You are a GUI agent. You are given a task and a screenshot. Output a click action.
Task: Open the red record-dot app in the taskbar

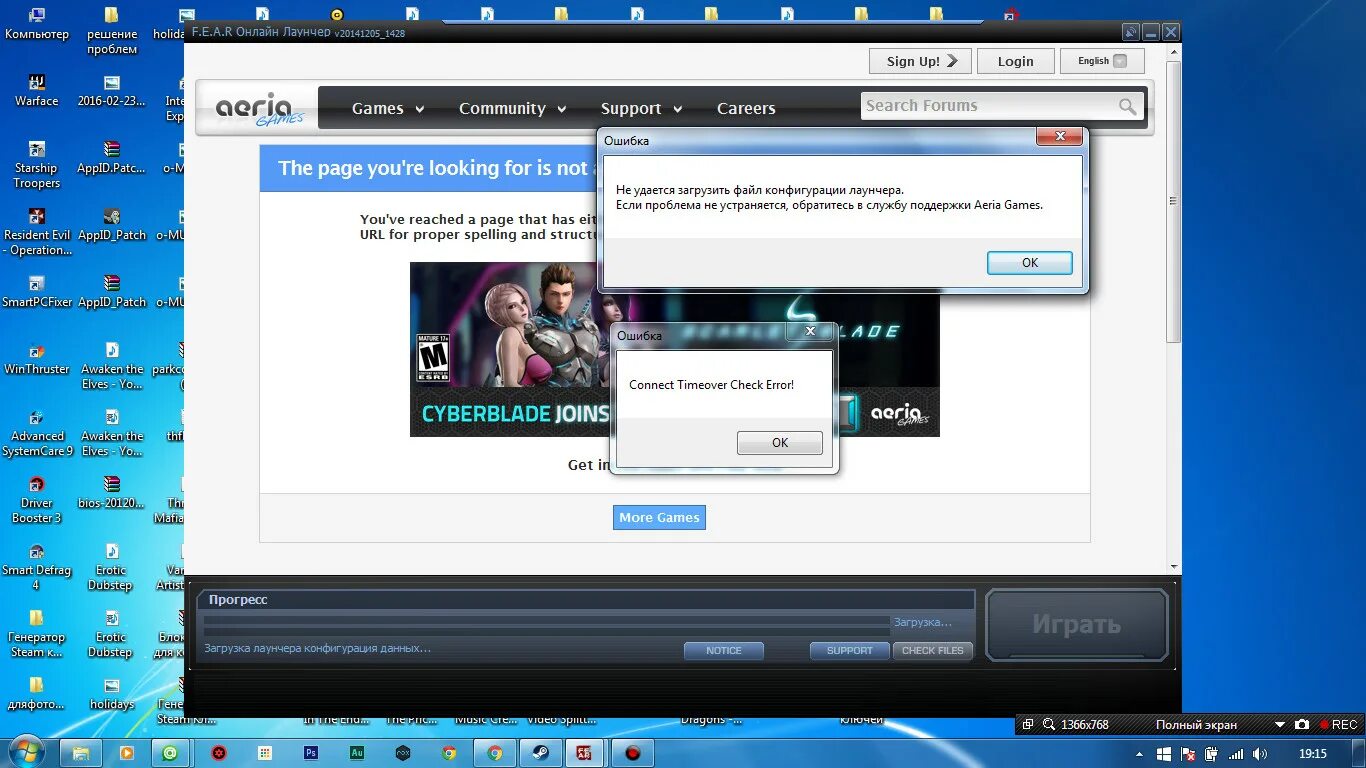click(x=632, y=753)
